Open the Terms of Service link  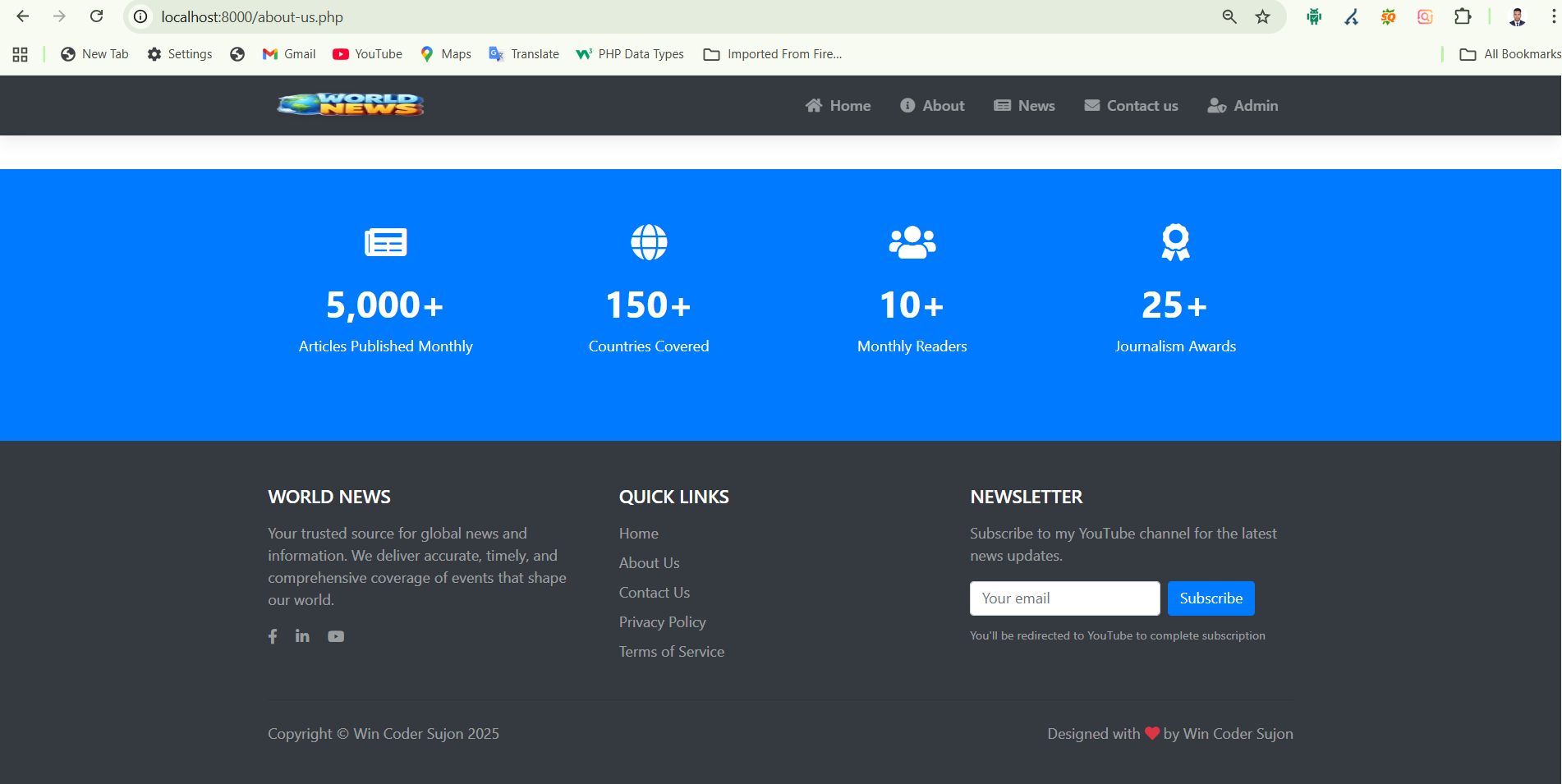tap(671, 652)
